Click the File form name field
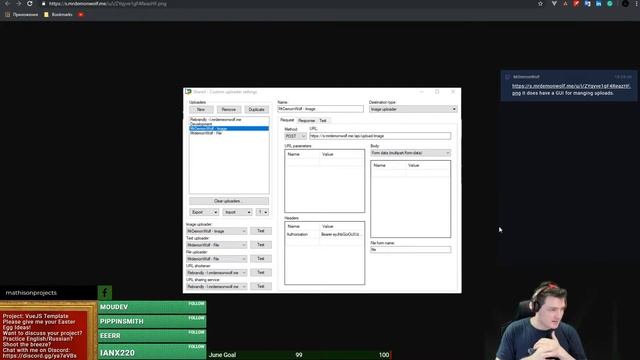Screen dimensions: 640x360 coord(410,249)
